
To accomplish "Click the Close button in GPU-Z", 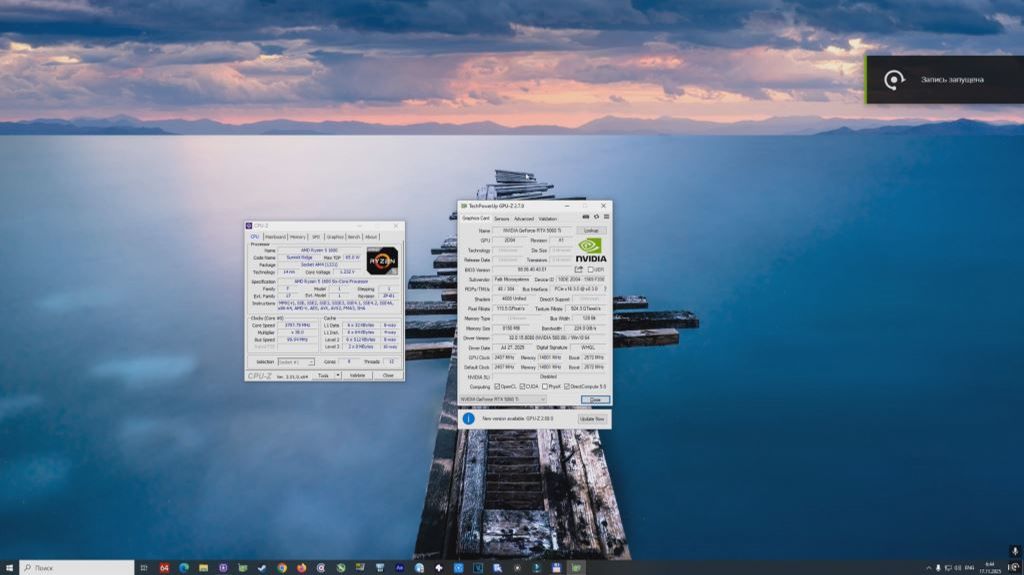I will (x=596, y=399).
